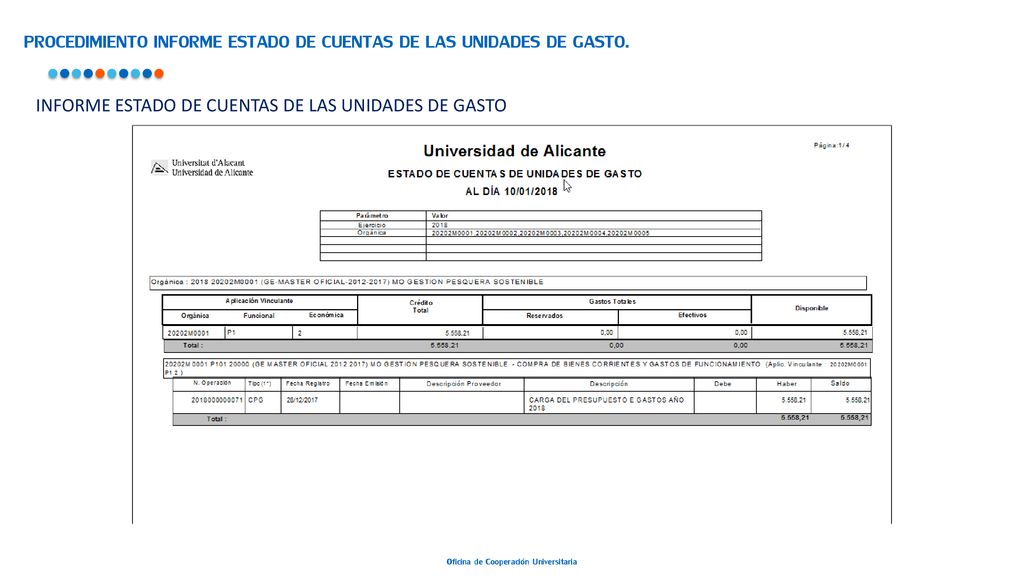Click the 0,00 value in the Reservados data row

click(607, 332)
